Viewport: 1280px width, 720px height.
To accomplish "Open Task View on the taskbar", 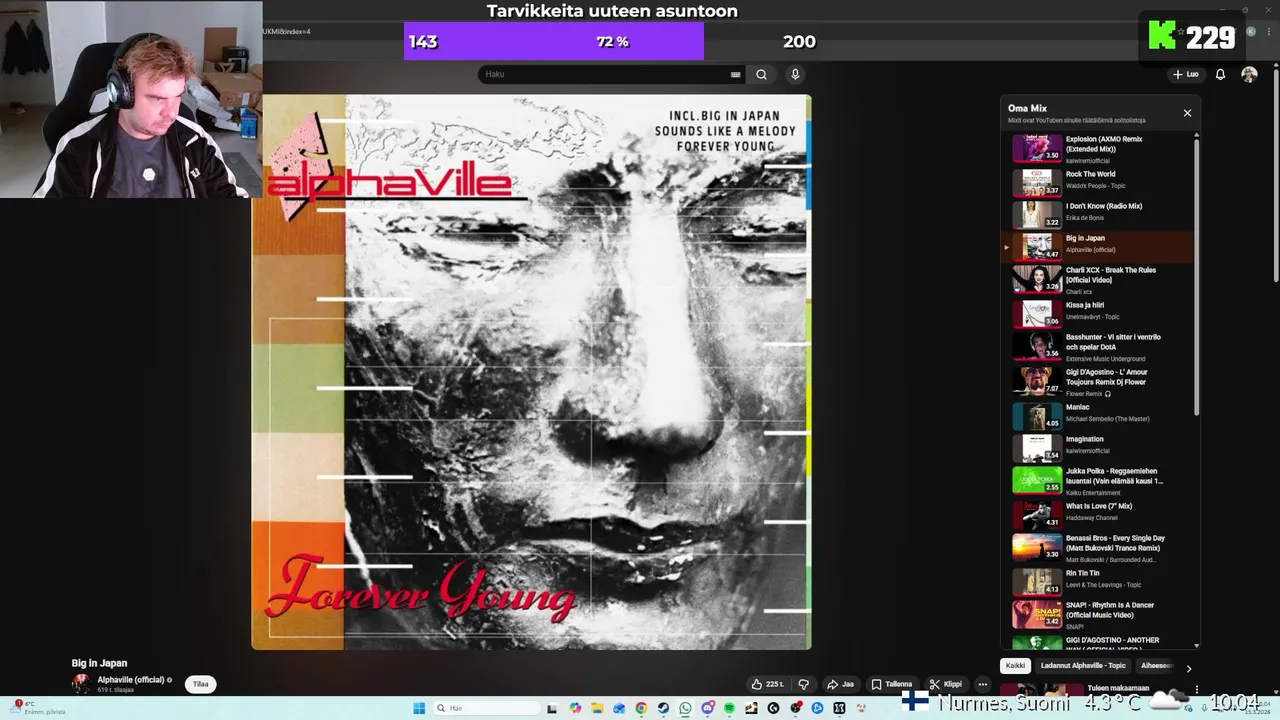I will (x=552, y=708).
